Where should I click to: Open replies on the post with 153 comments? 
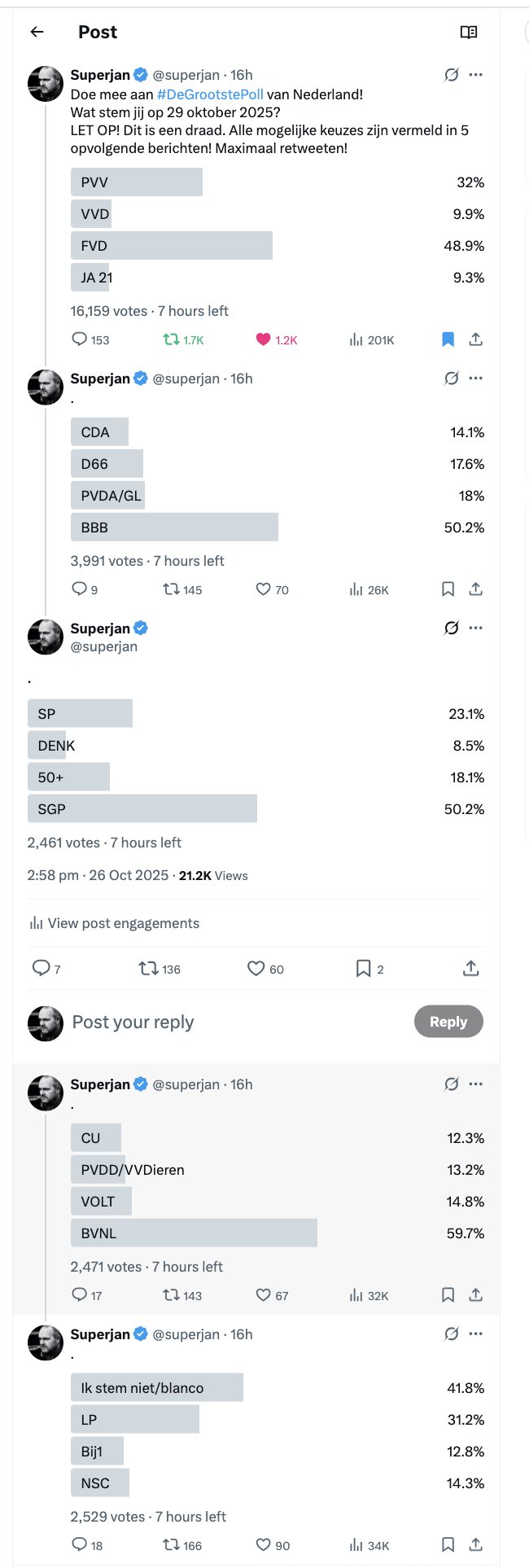(80, 339)
